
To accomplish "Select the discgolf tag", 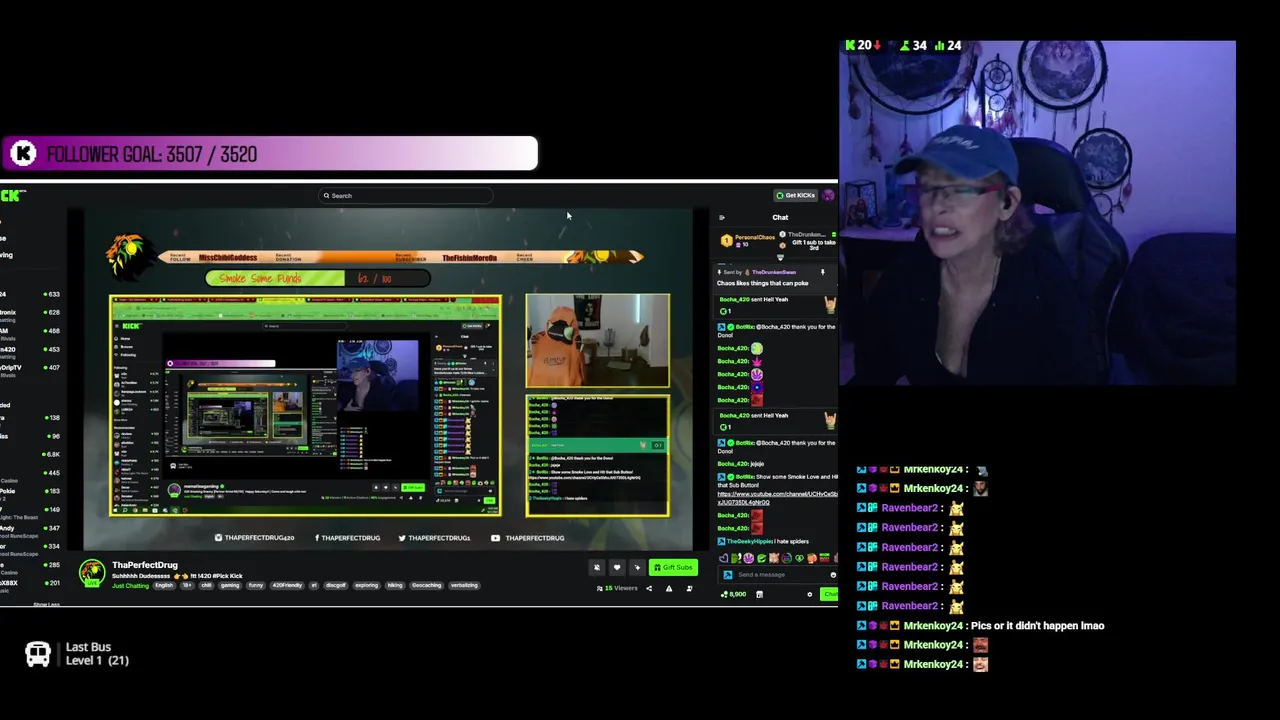I will (335, 585).
